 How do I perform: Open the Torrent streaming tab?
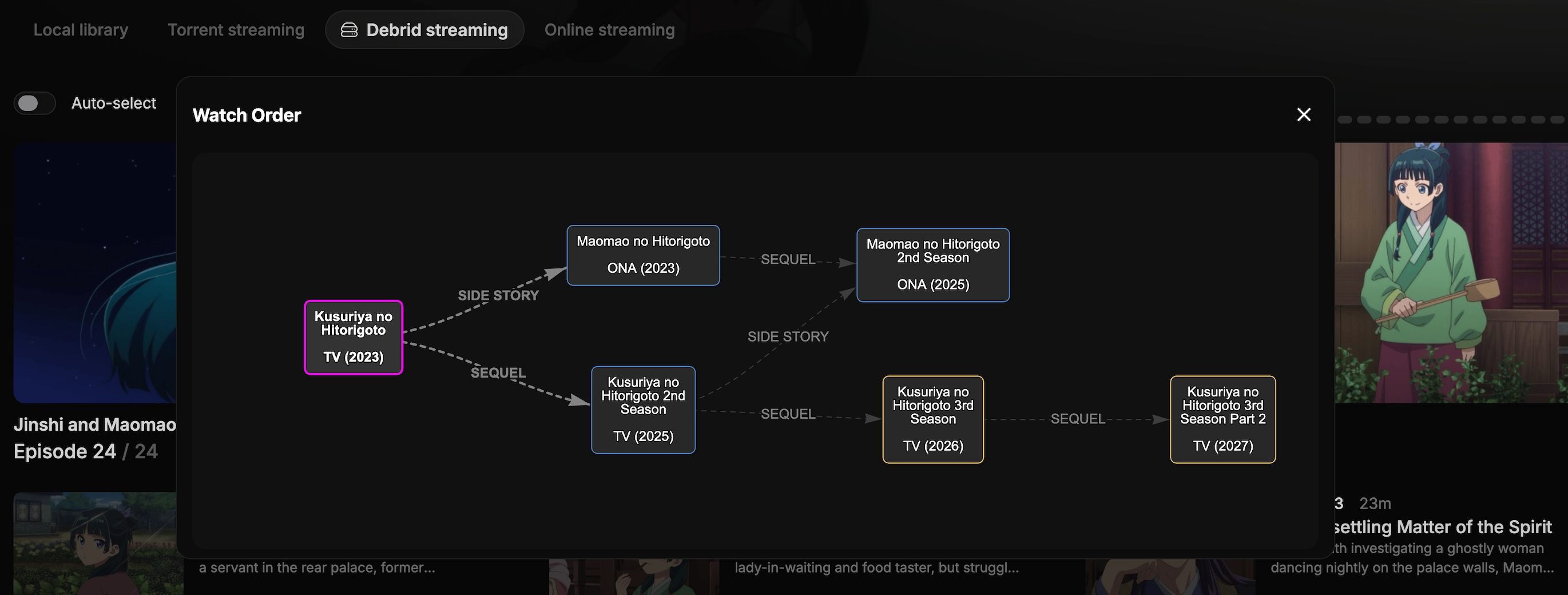[x=236, y=30]
